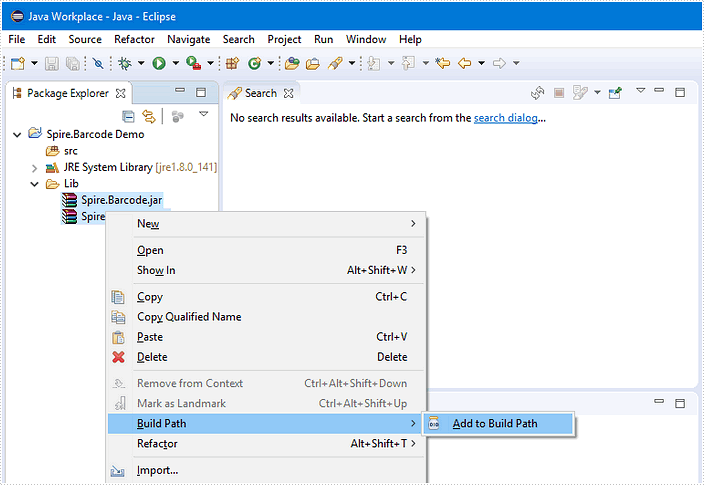Open Search toolbar dropdown arrow

[352, 63]
